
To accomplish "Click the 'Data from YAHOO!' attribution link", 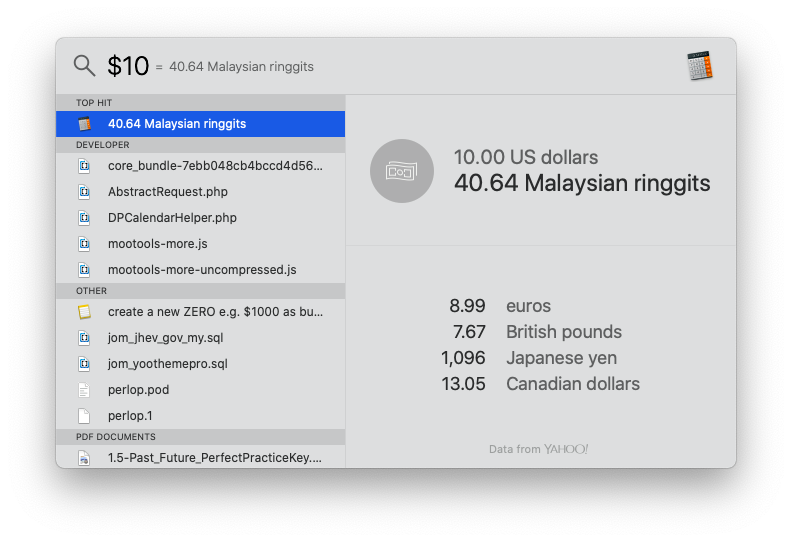I will 538,449.
